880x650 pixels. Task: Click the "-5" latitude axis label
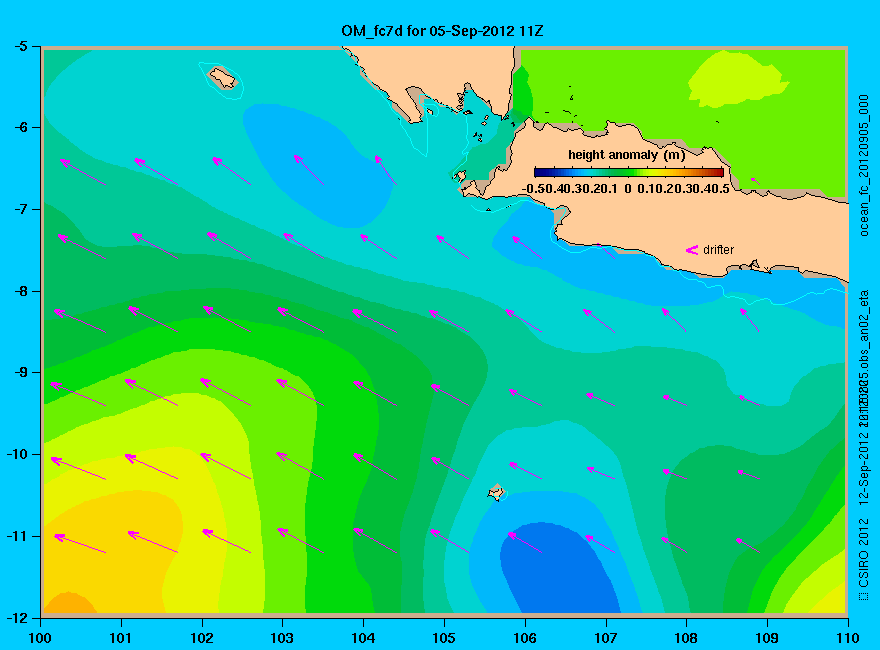[20, 46]
